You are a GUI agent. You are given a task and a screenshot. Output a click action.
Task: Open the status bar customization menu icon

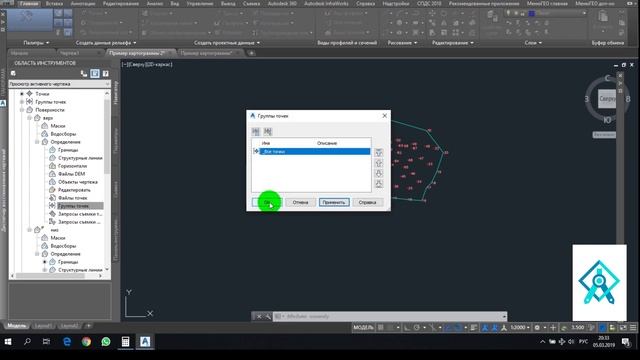(x=633, y=327)
